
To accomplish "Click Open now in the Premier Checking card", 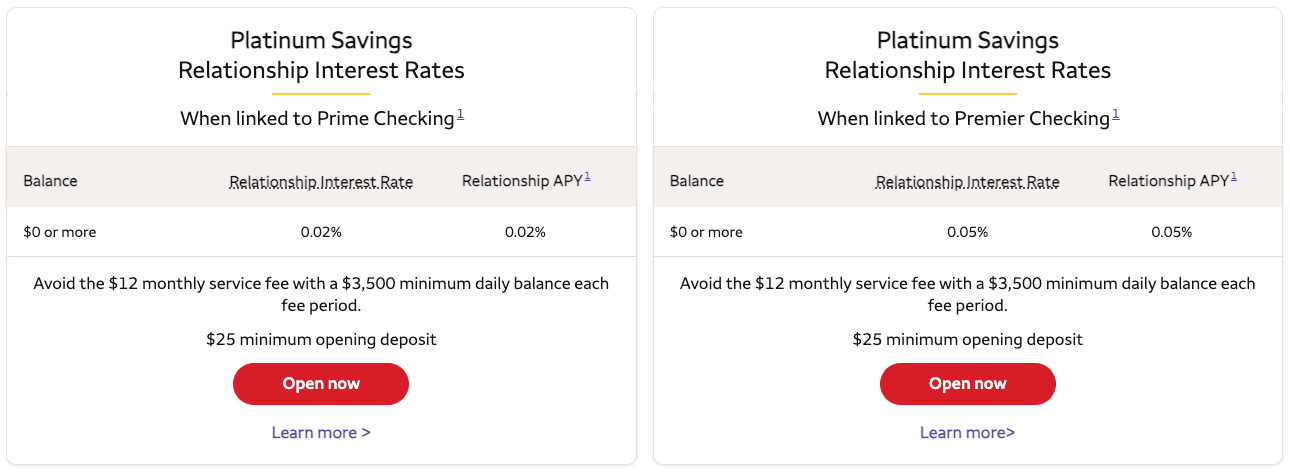I will point(967,384).
